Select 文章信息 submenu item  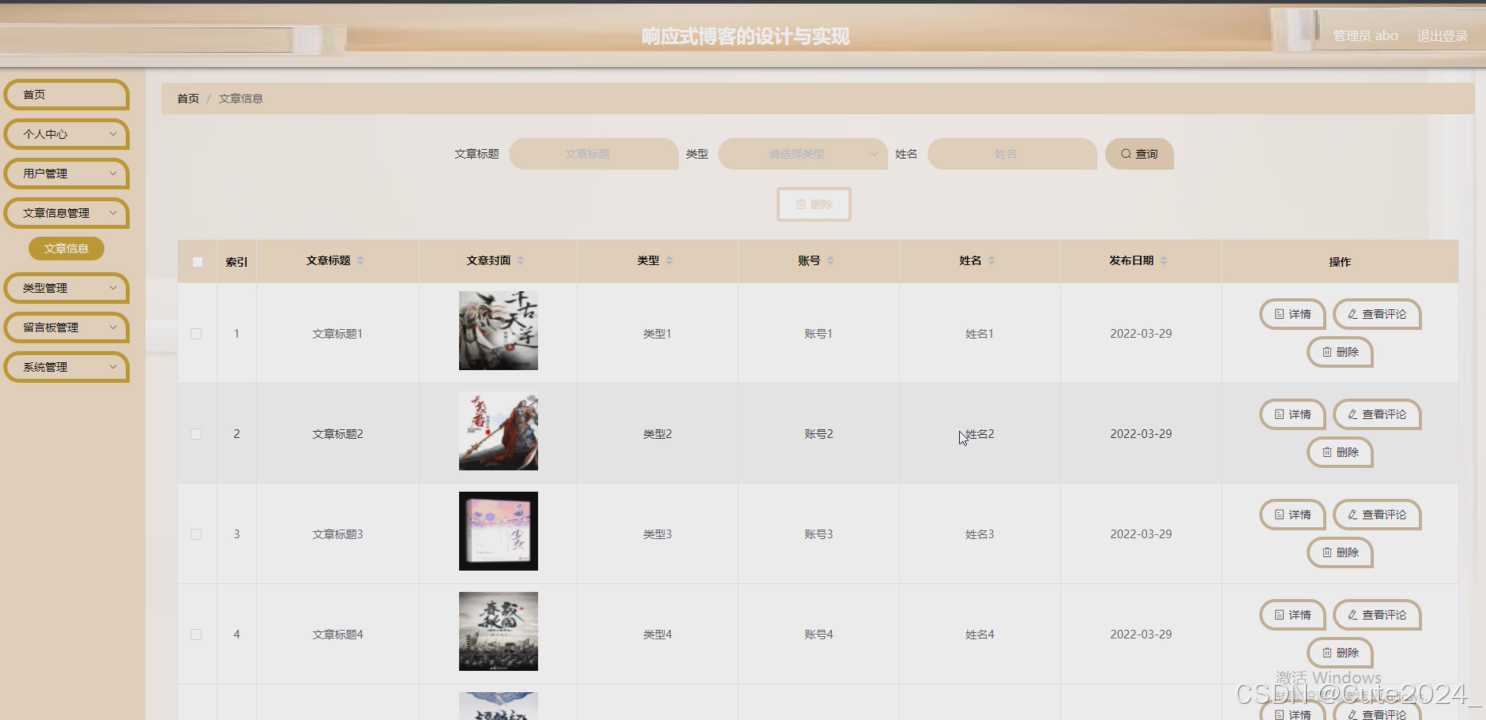[x=66, y=249]
